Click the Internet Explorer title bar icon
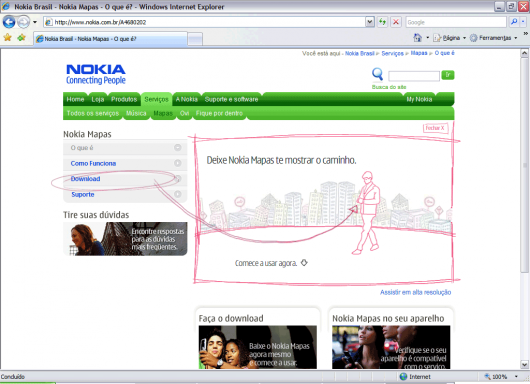530x384 pixels. 6,6
